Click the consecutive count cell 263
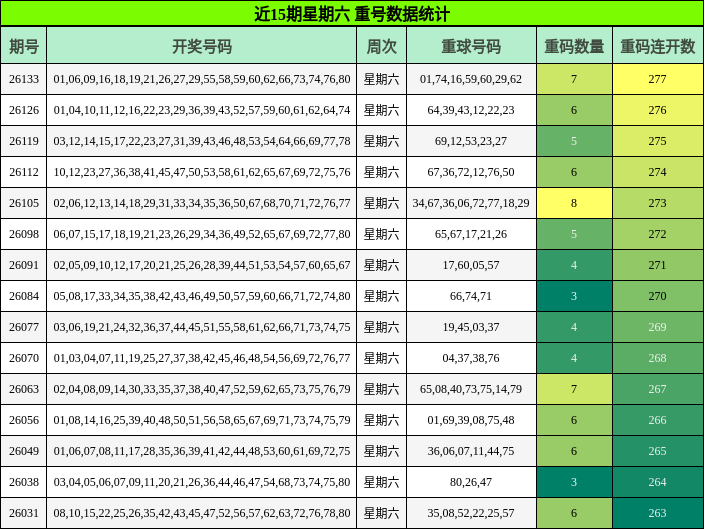 [658, 513]
